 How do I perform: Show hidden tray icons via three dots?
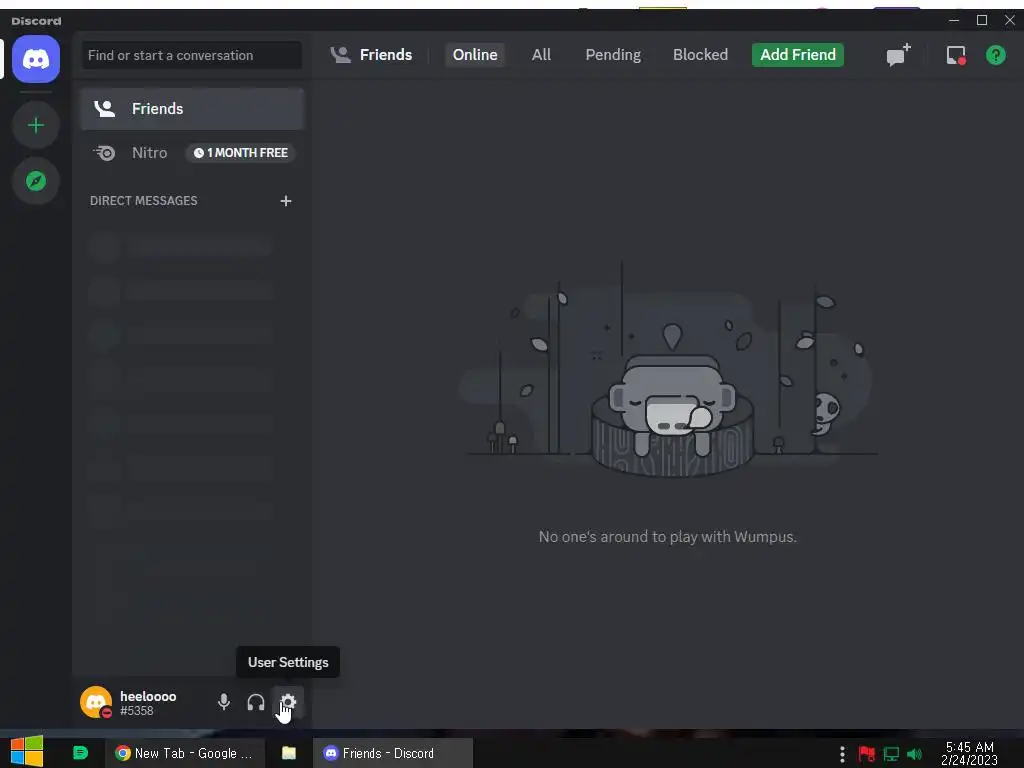(842, 754)
